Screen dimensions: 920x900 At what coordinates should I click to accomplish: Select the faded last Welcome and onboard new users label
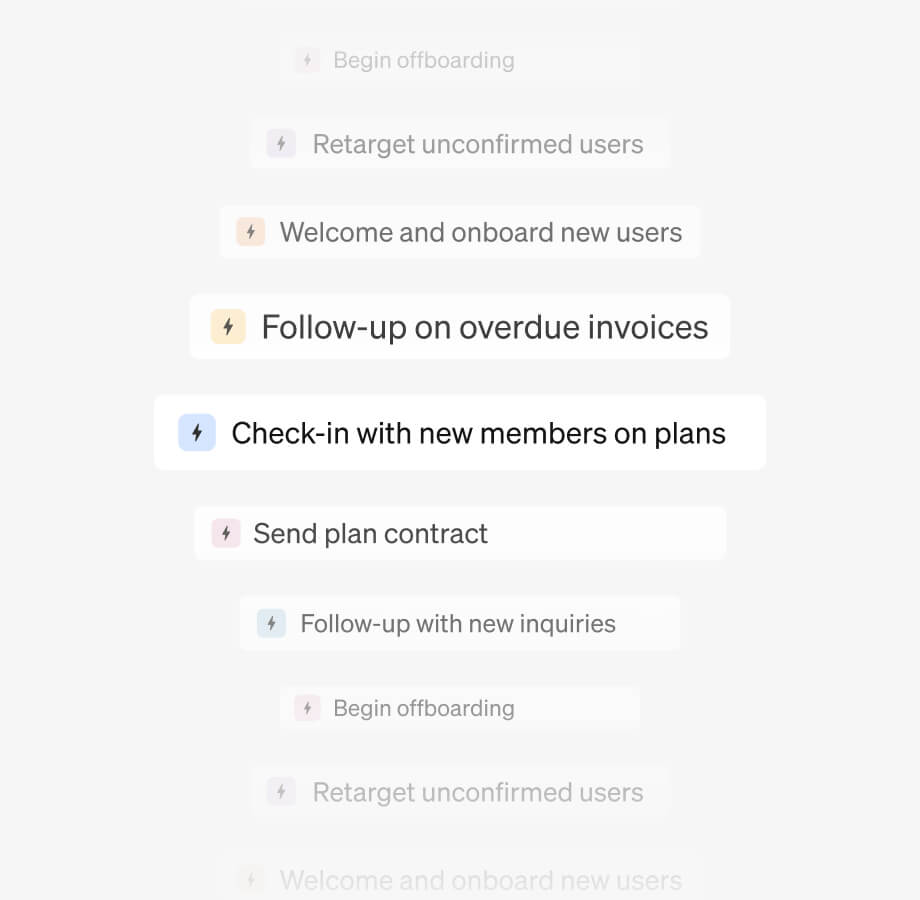480,880
